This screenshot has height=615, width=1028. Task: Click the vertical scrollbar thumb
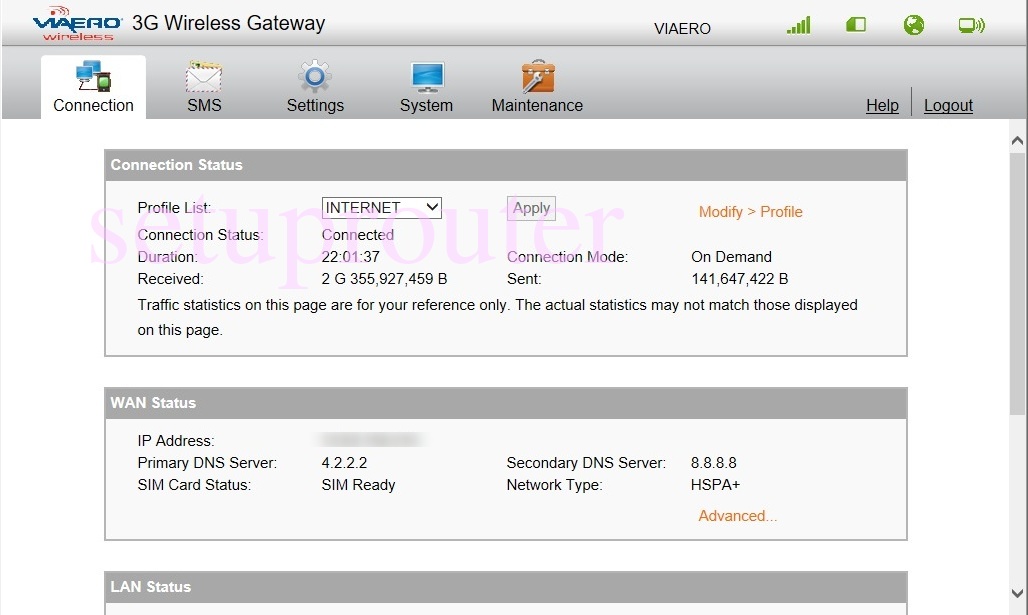click(1018, 280)
